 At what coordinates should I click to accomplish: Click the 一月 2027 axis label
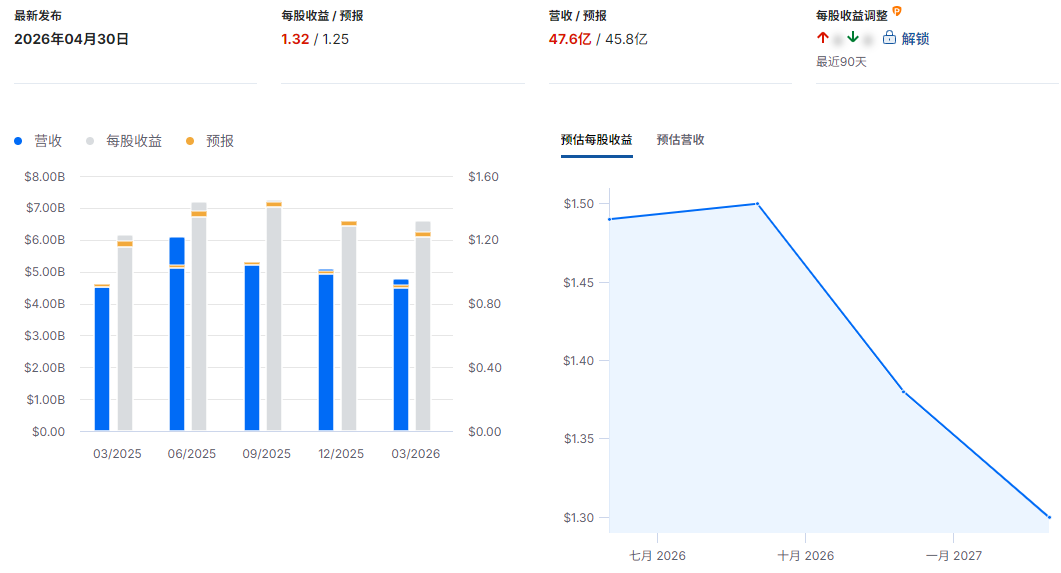(x=953, y=555)
